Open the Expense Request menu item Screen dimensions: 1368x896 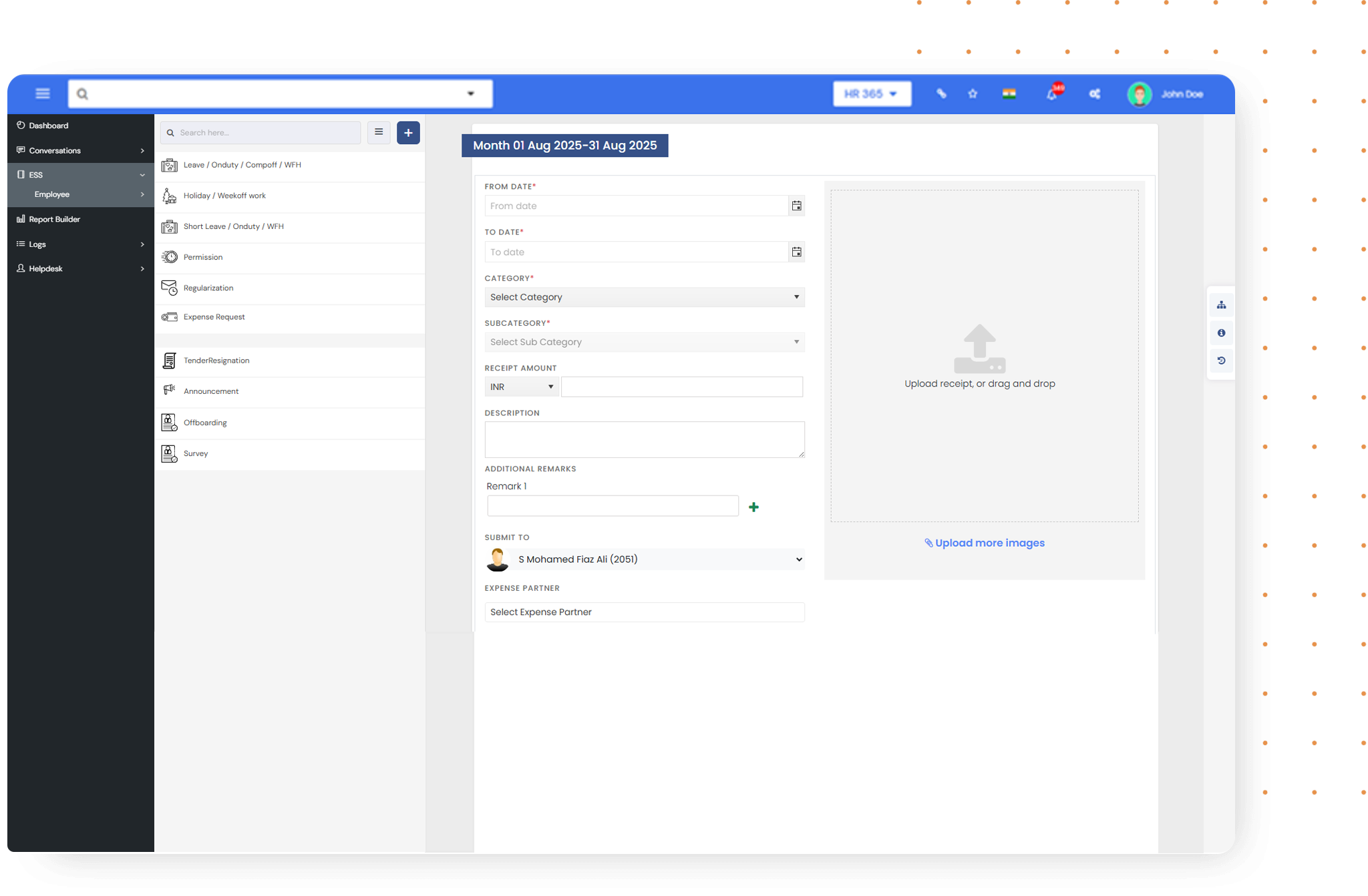pyautogui.click(x=214, y=316)
